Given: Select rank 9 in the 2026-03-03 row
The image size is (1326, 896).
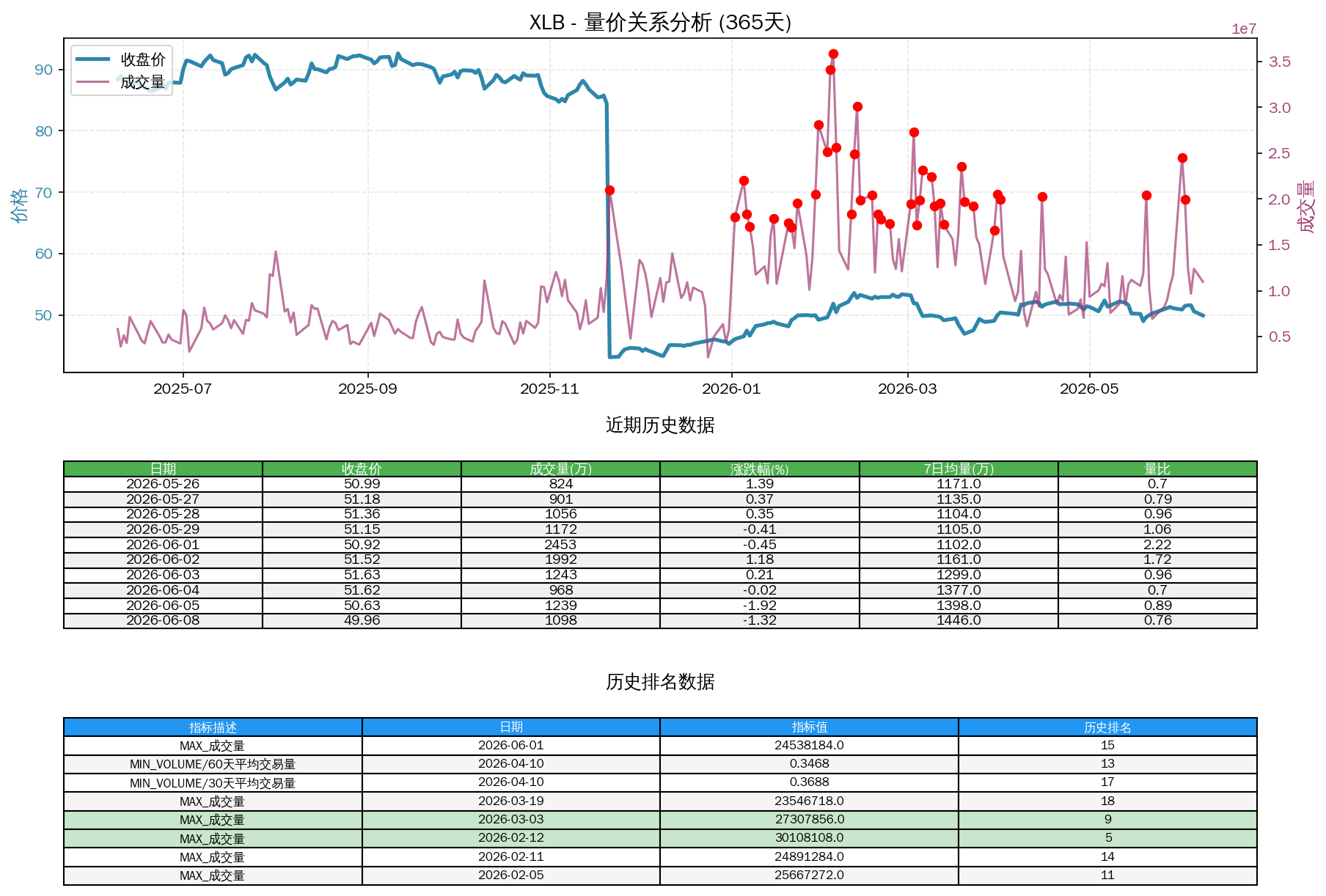Looking at the screenshot, I should pyautogui.click(x=1107, y=820).
